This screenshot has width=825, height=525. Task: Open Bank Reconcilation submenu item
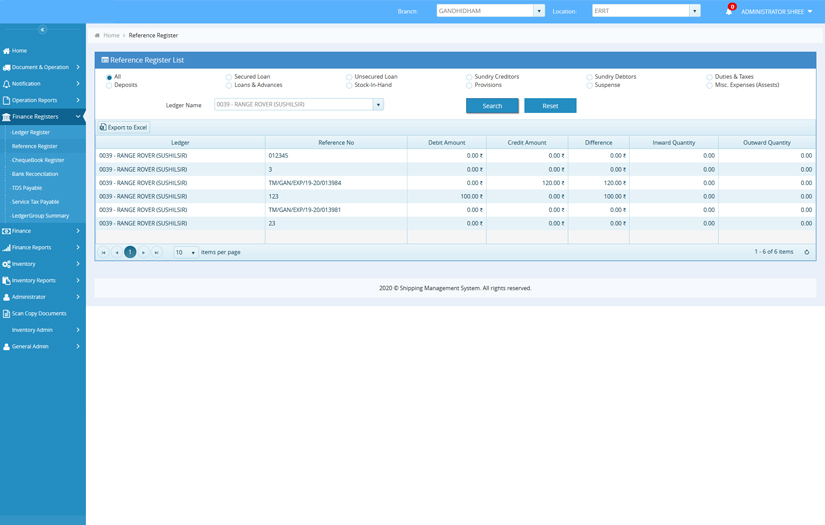click(x=35, y=174)
